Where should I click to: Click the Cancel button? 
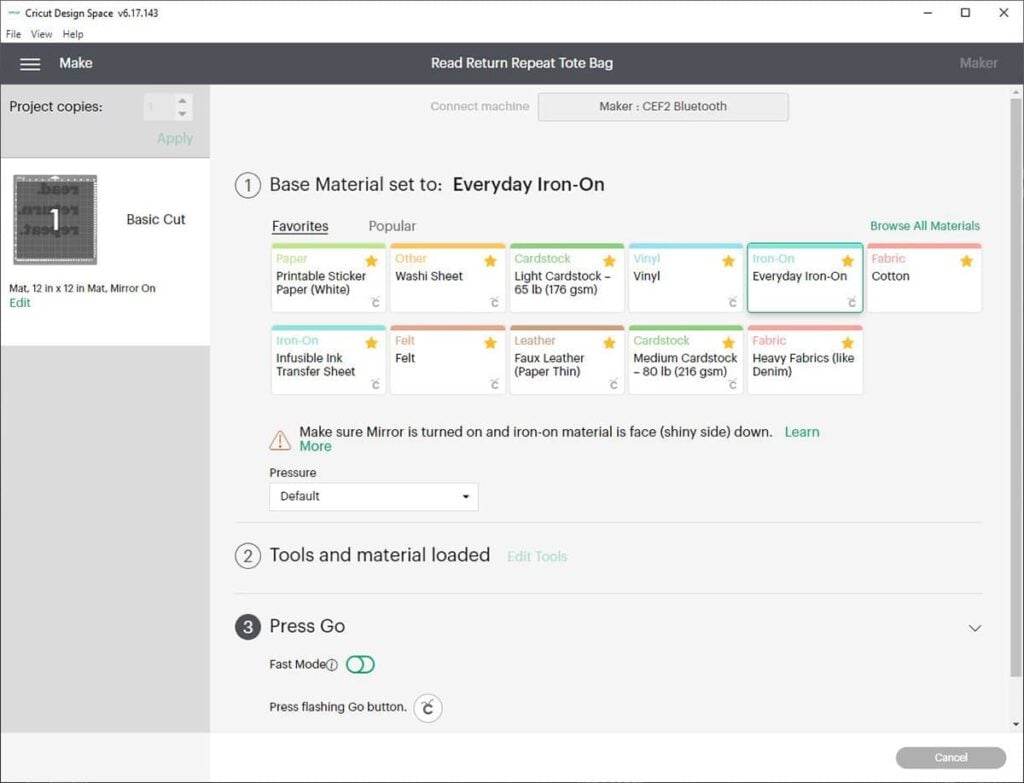point(951,758)
